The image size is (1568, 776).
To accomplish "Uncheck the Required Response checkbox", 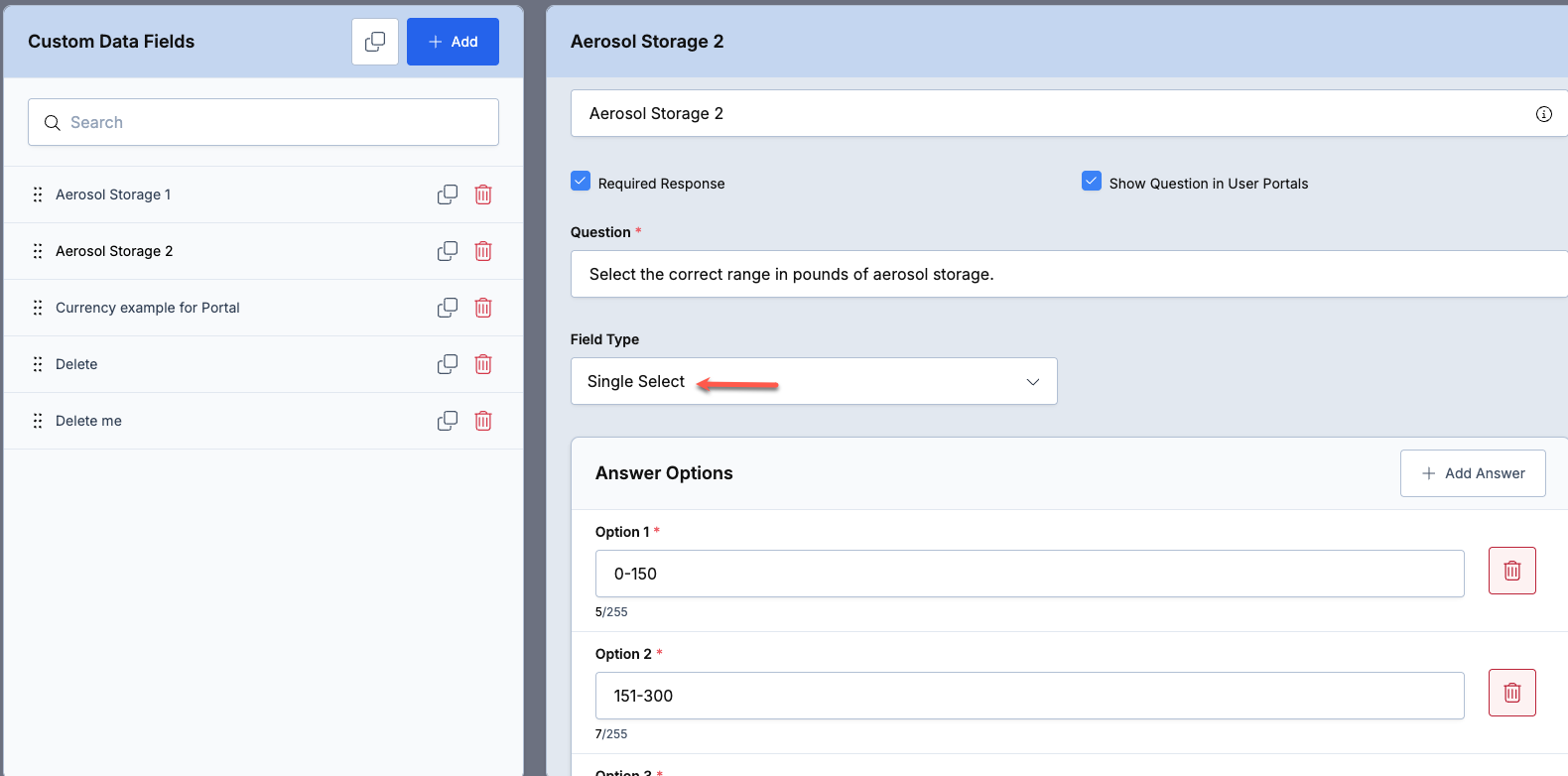I will (x=581, y=181).
